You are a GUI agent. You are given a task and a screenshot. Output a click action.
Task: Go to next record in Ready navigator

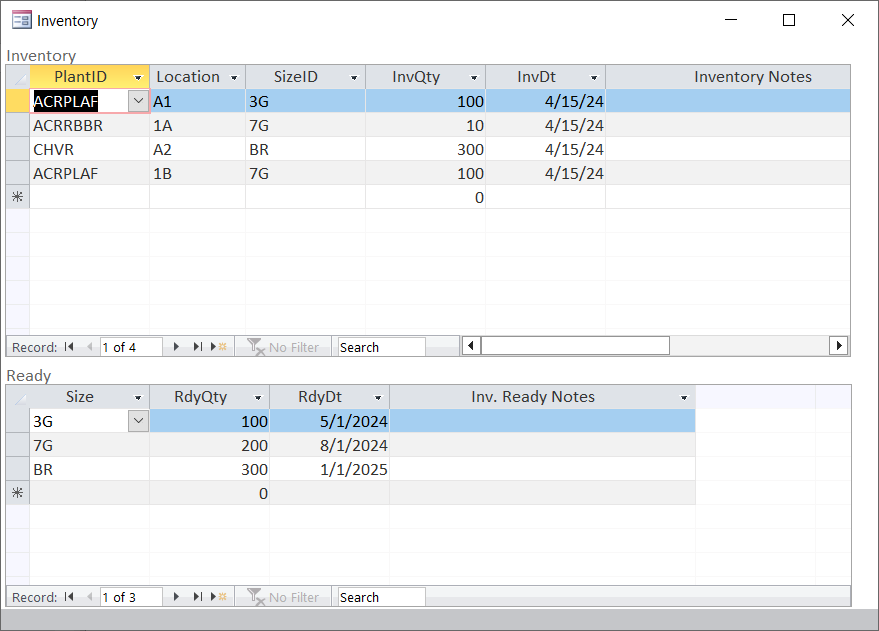tap(177, 597)
